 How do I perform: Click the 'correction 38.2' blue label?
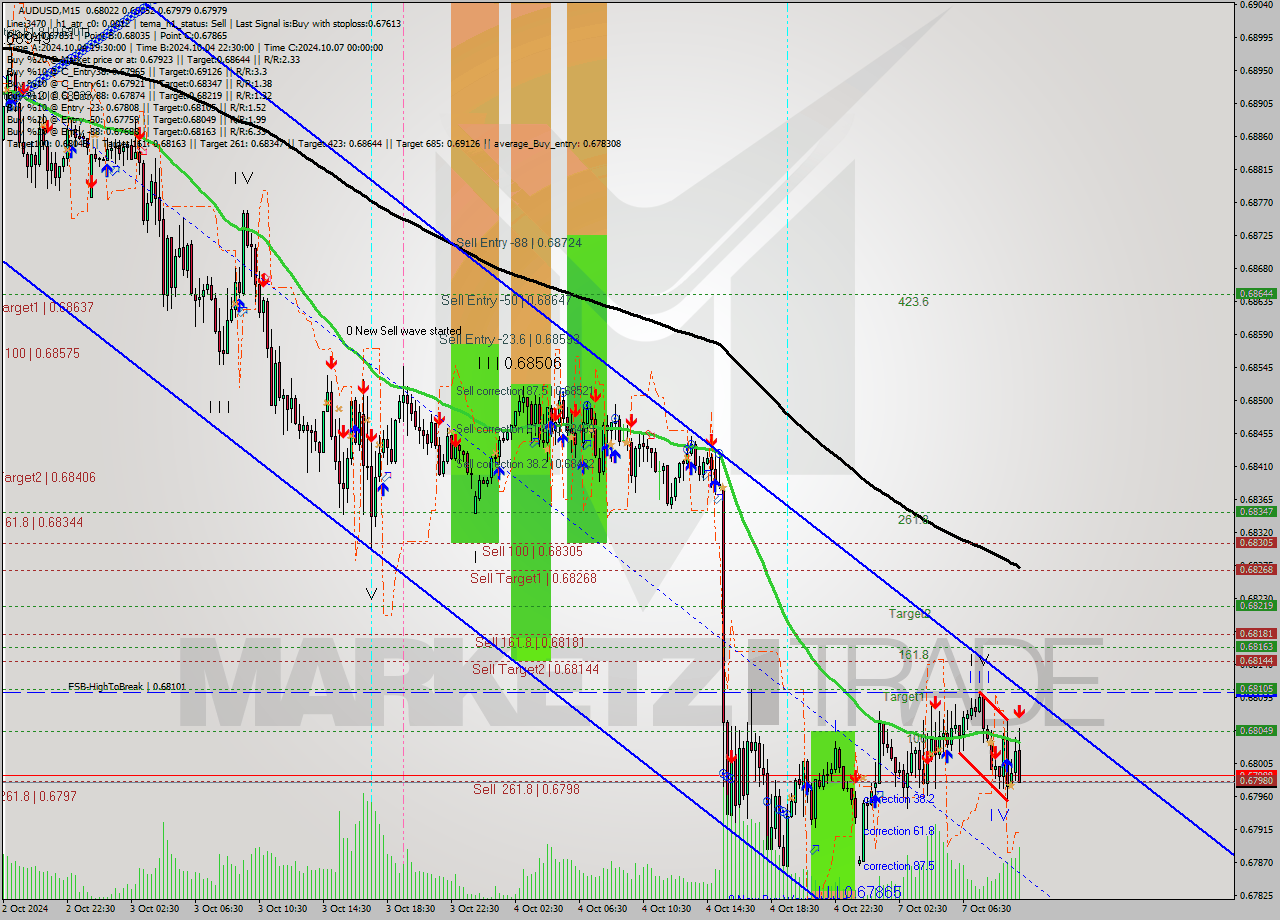coord(899,799)
